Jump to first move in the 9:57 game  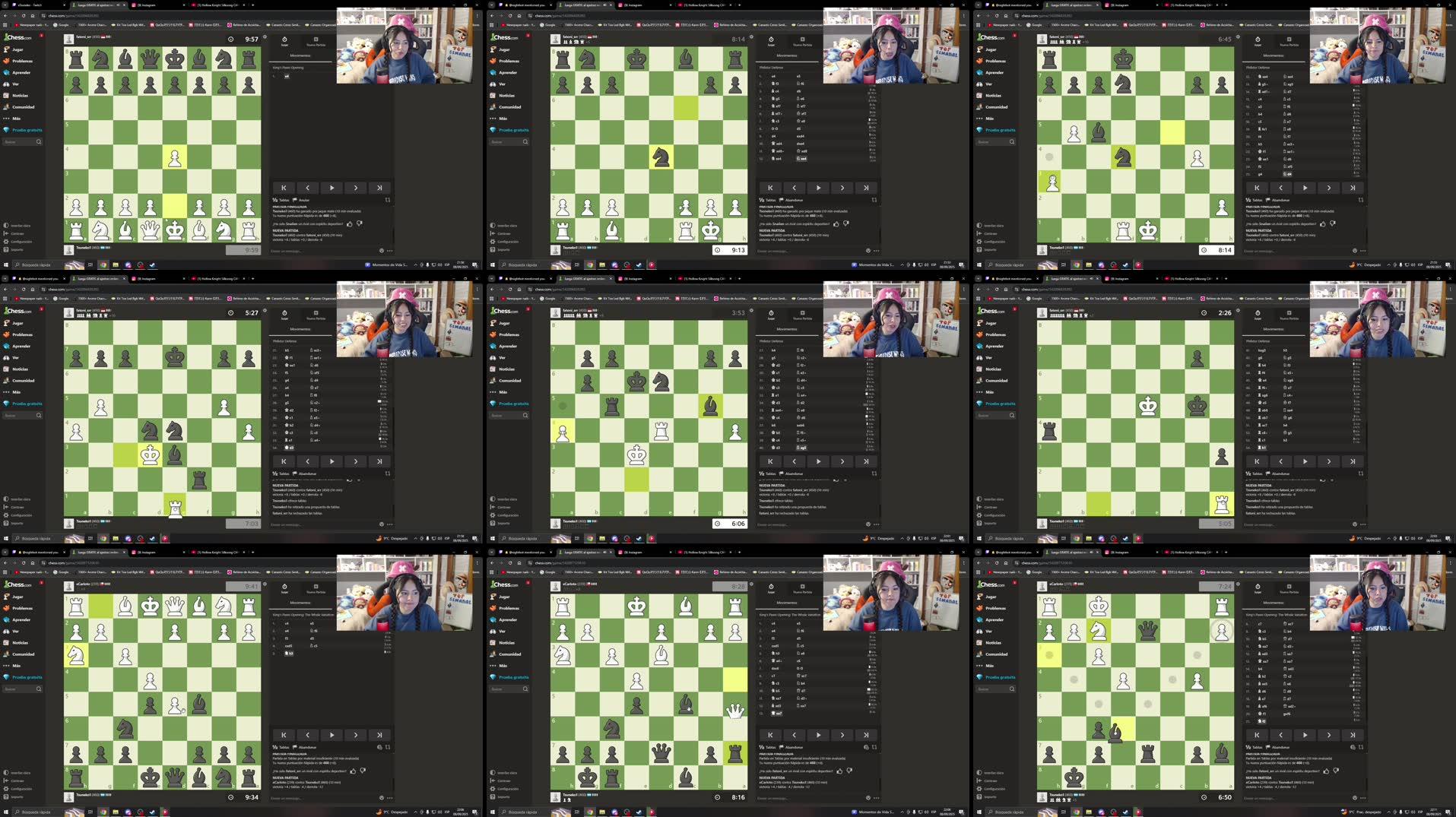pos(284,188)
